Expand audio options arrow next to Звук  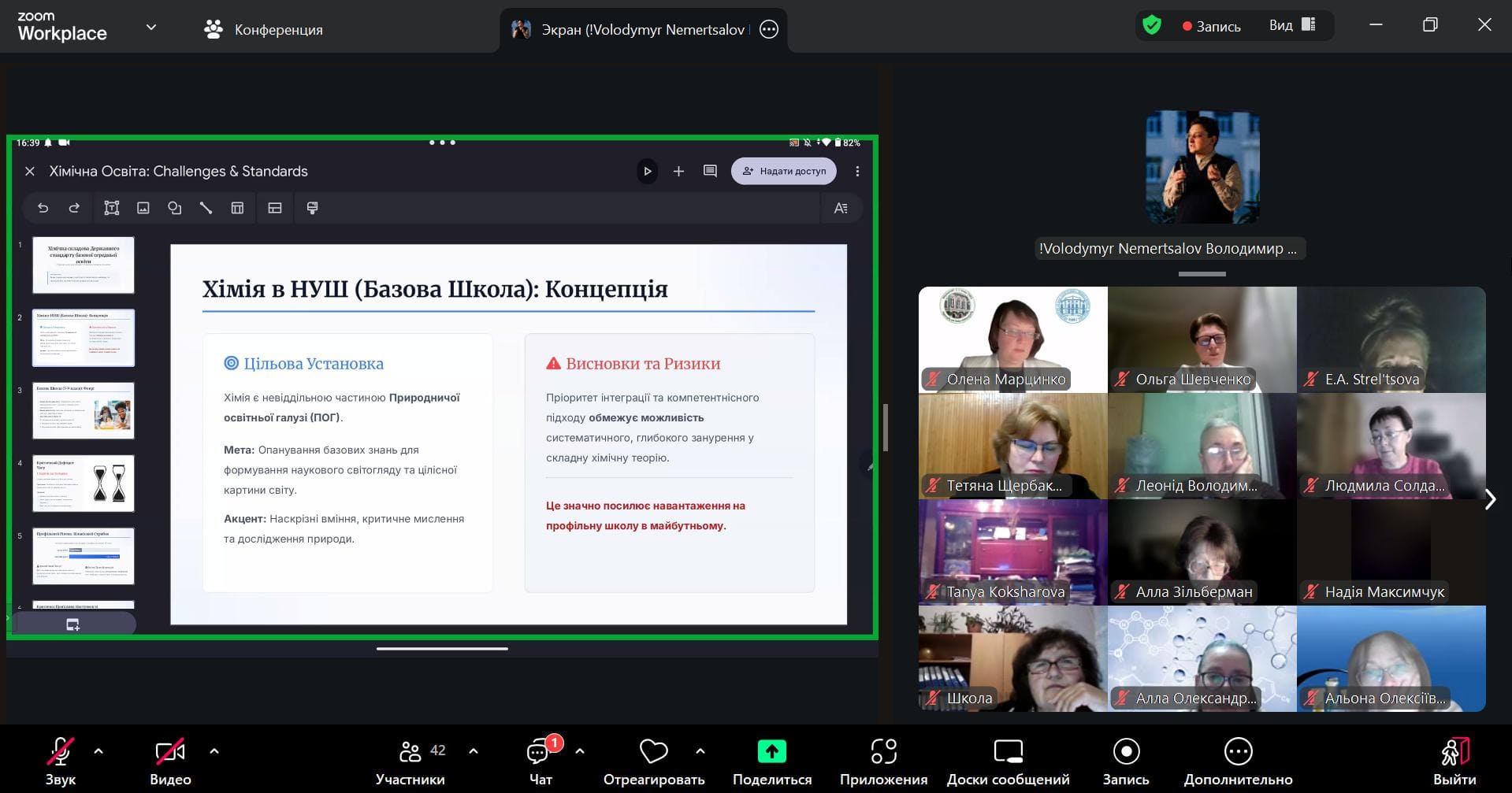point(98,751)
